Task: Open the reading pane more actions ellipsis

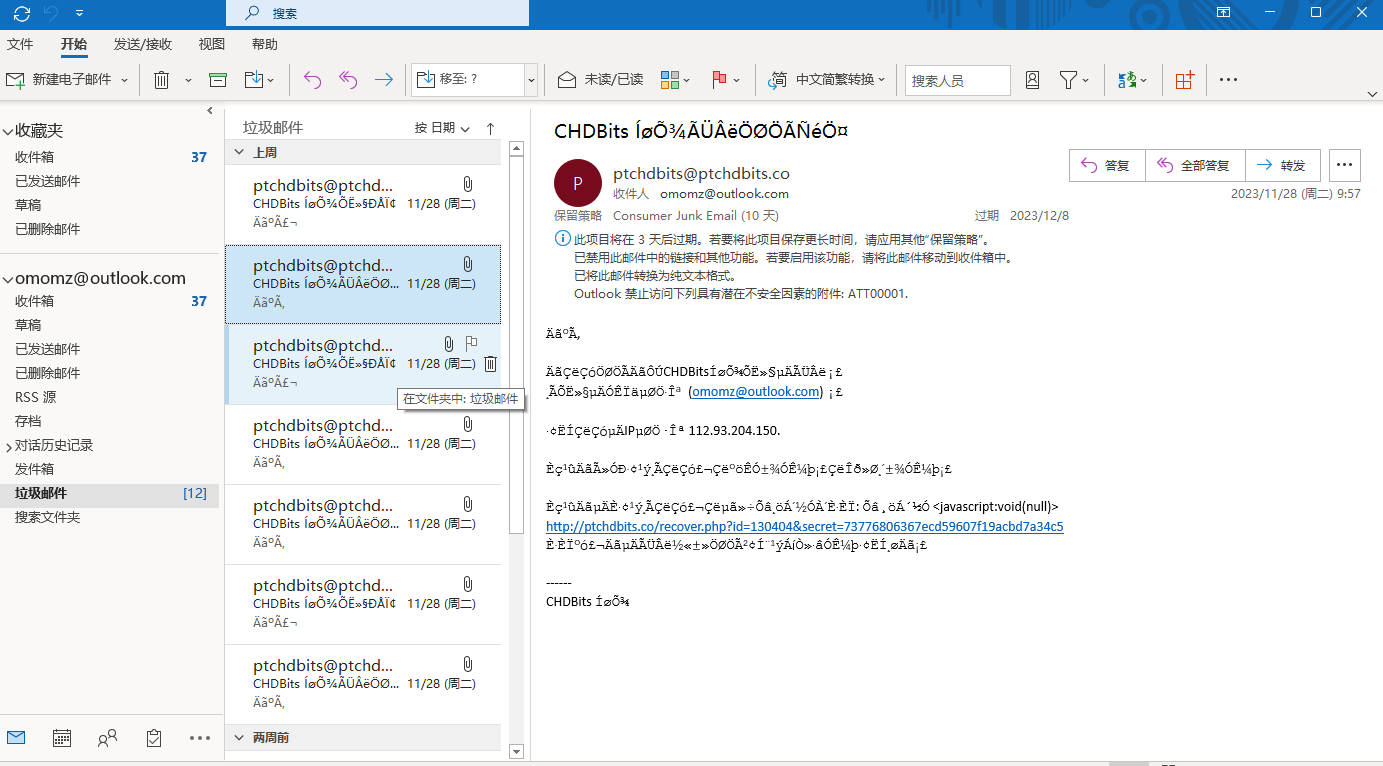Action: [1345, 166]
